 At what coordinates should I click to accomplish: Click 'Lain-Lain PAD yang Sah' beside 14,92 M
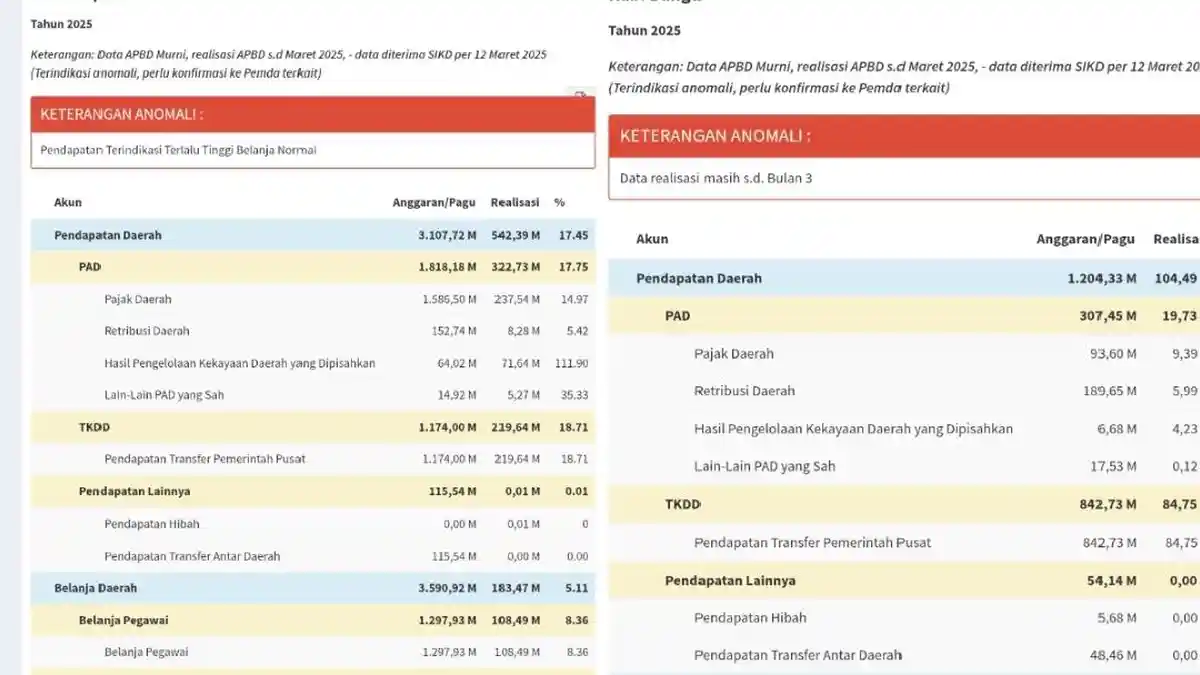[x=164, y=395]
